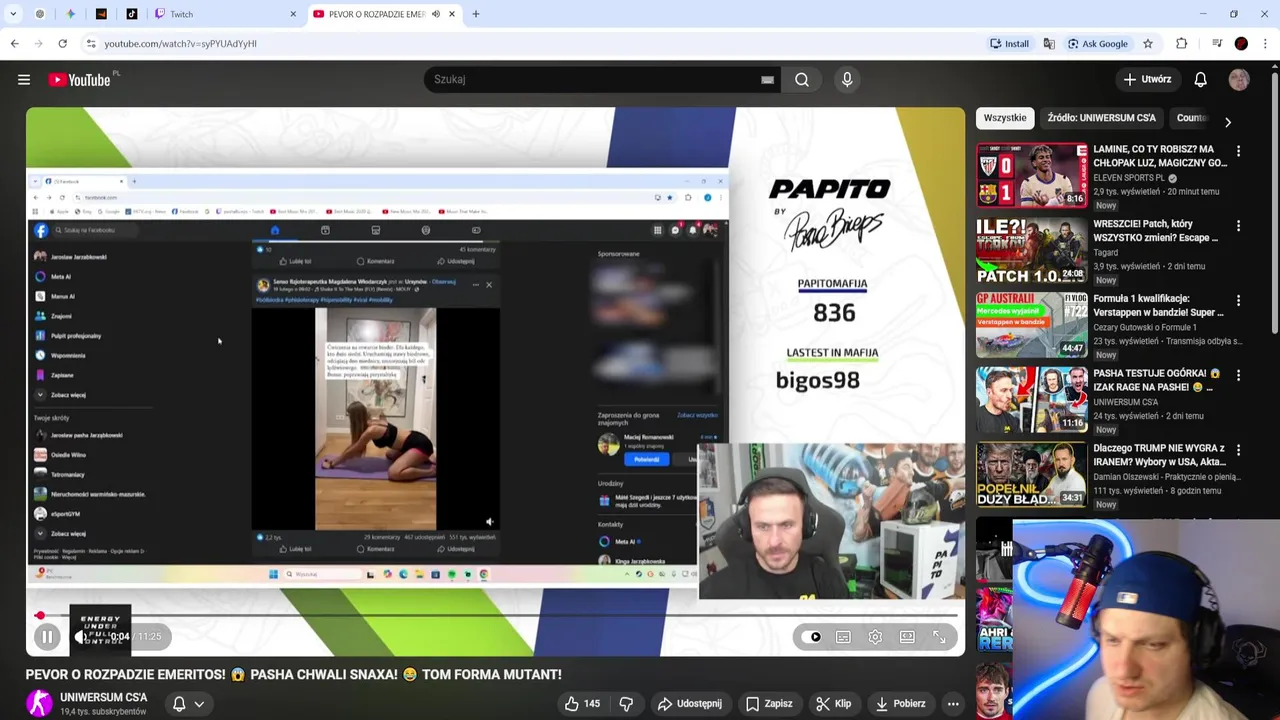Select the Wszystkie filter chip

coord(1004,118)
